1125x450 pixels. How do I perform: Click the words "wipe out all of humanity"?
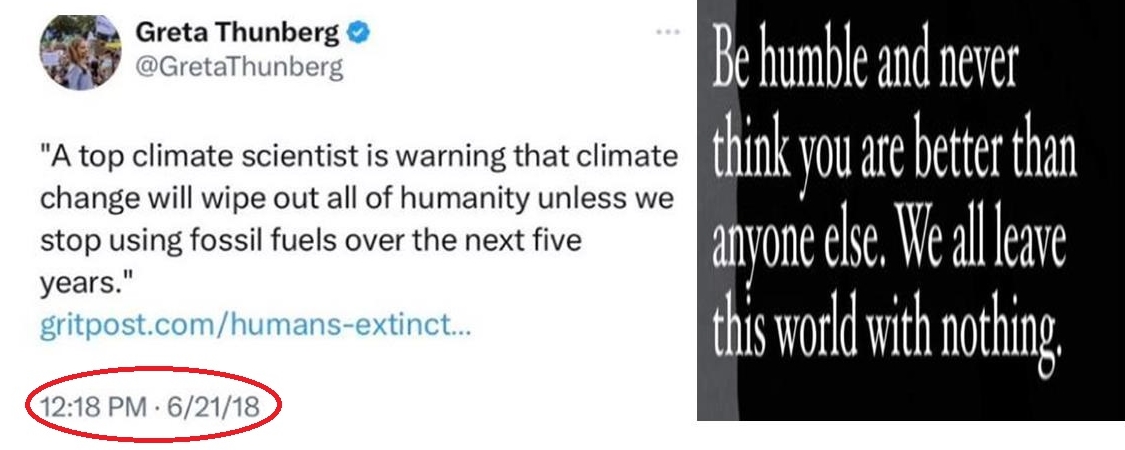(354, 199)
